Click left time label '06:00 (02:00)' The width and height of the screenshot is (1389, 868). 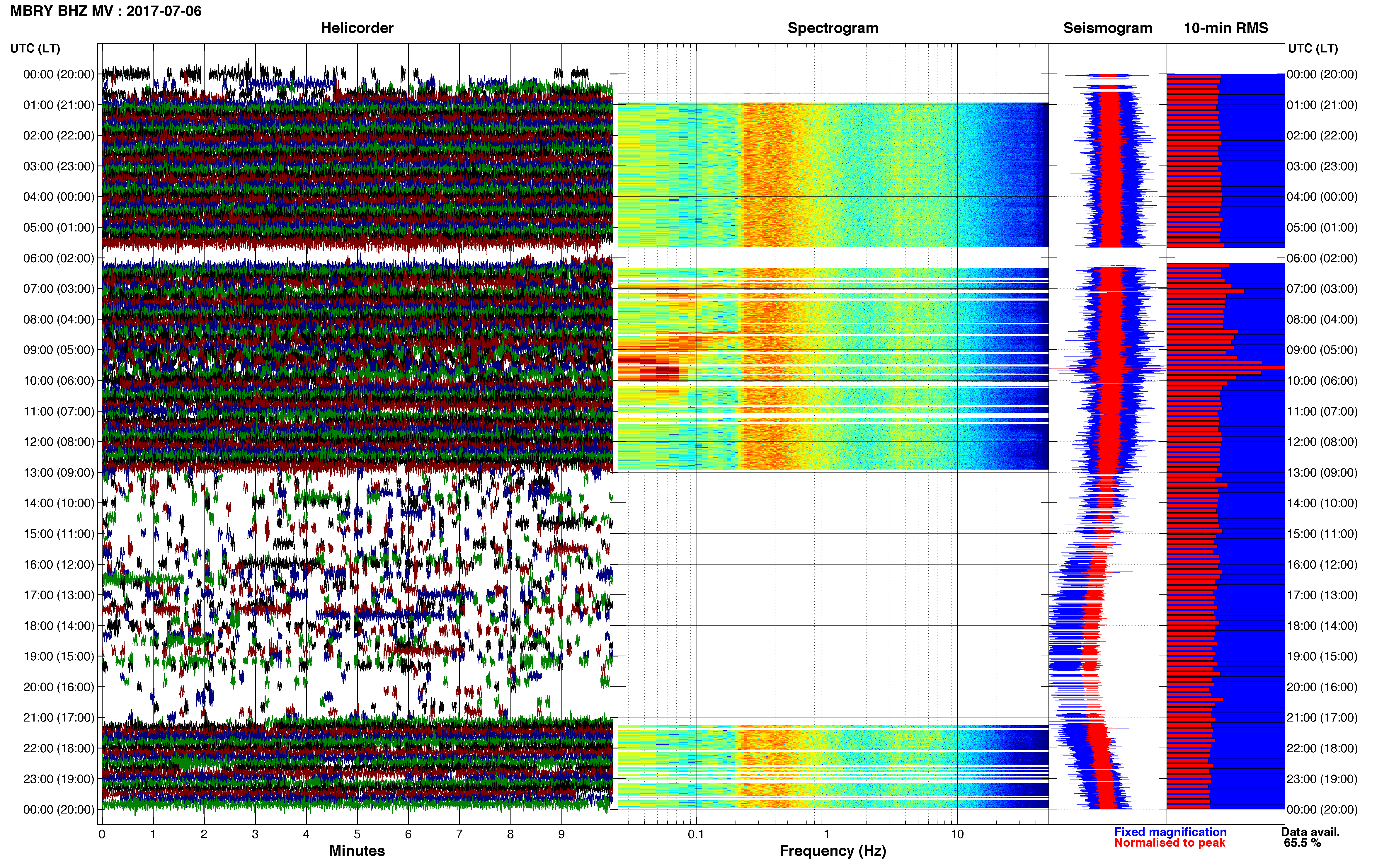coord(59,258)
